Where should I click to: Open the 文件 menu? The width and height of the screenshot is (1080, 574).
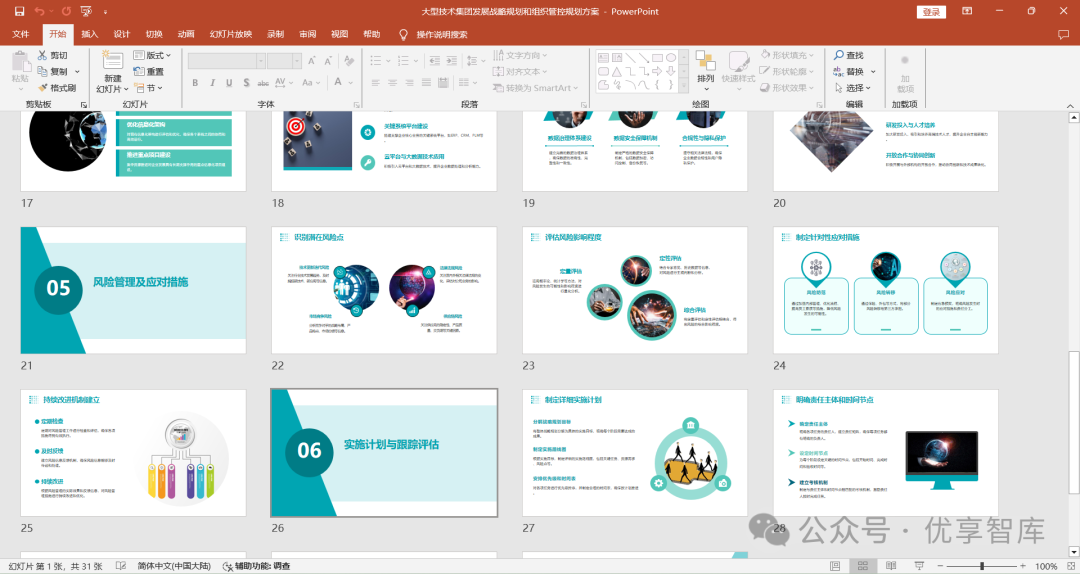(21, 34)
